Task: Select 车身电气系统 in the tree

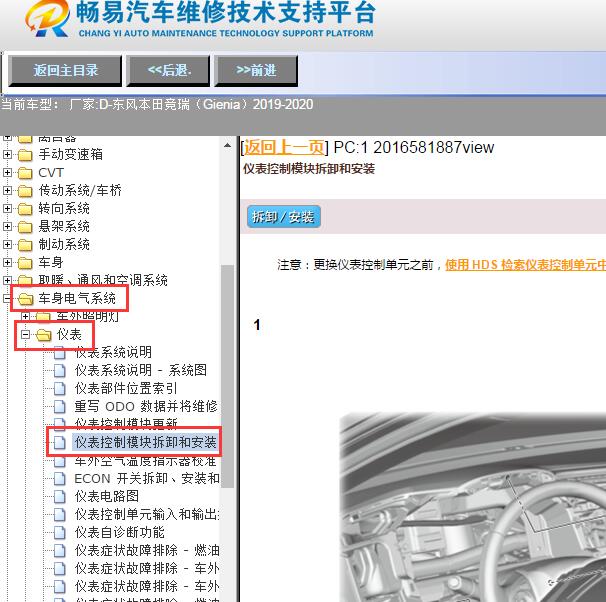Action: (x=77, y=298)
